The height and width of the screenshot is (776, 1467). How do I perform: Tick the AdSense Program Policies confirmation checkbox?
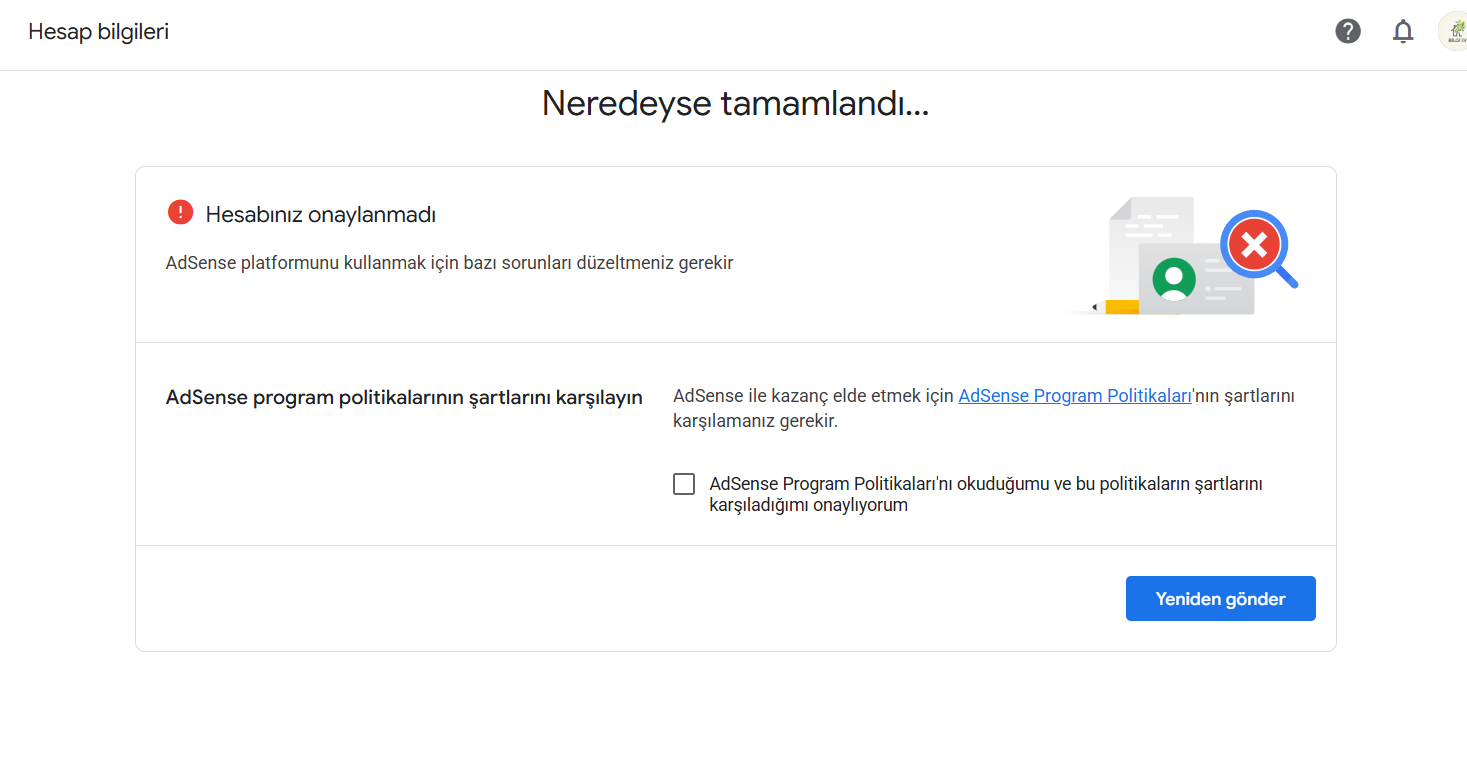(684, 484)
